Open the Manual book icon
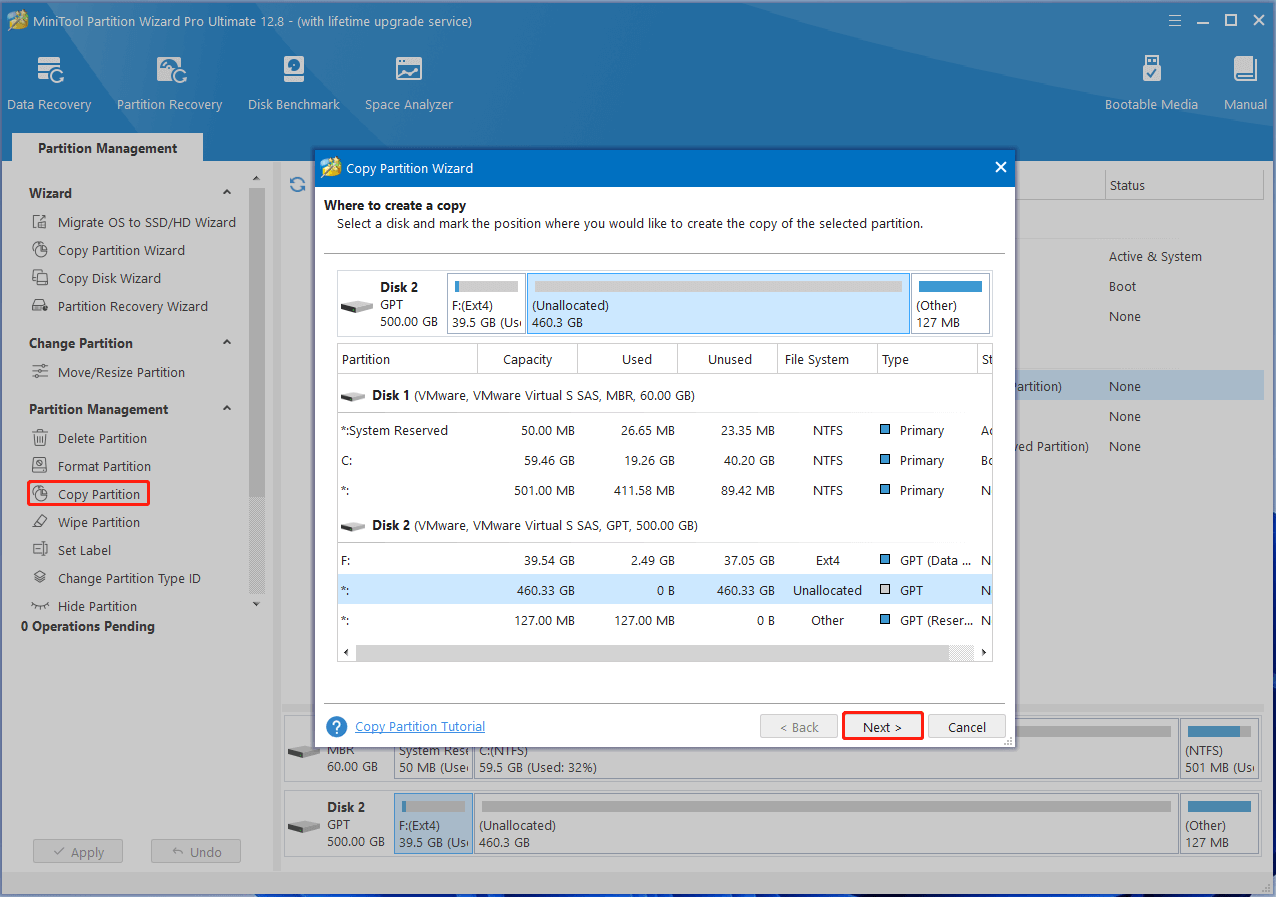Screen dimensions: 1276x897 coord(1245,70)
